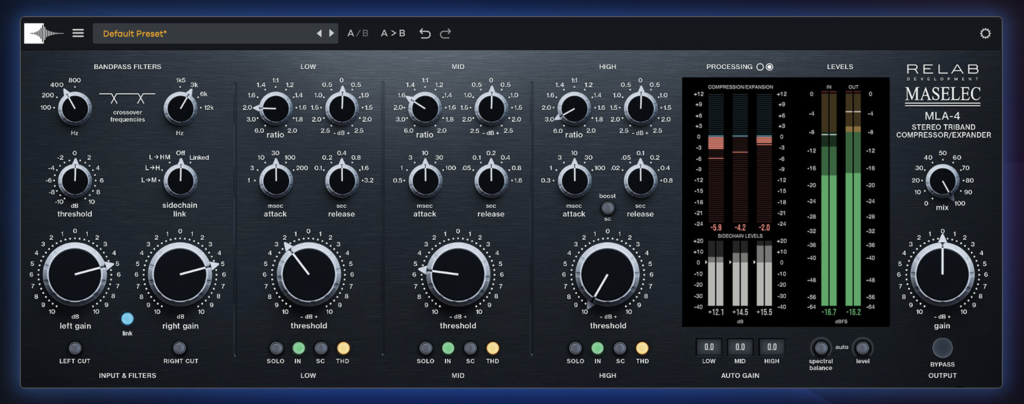This screenshot has width=1024, height=404.
Task: Click the LOW band attack knob
Action: [275, 180]
